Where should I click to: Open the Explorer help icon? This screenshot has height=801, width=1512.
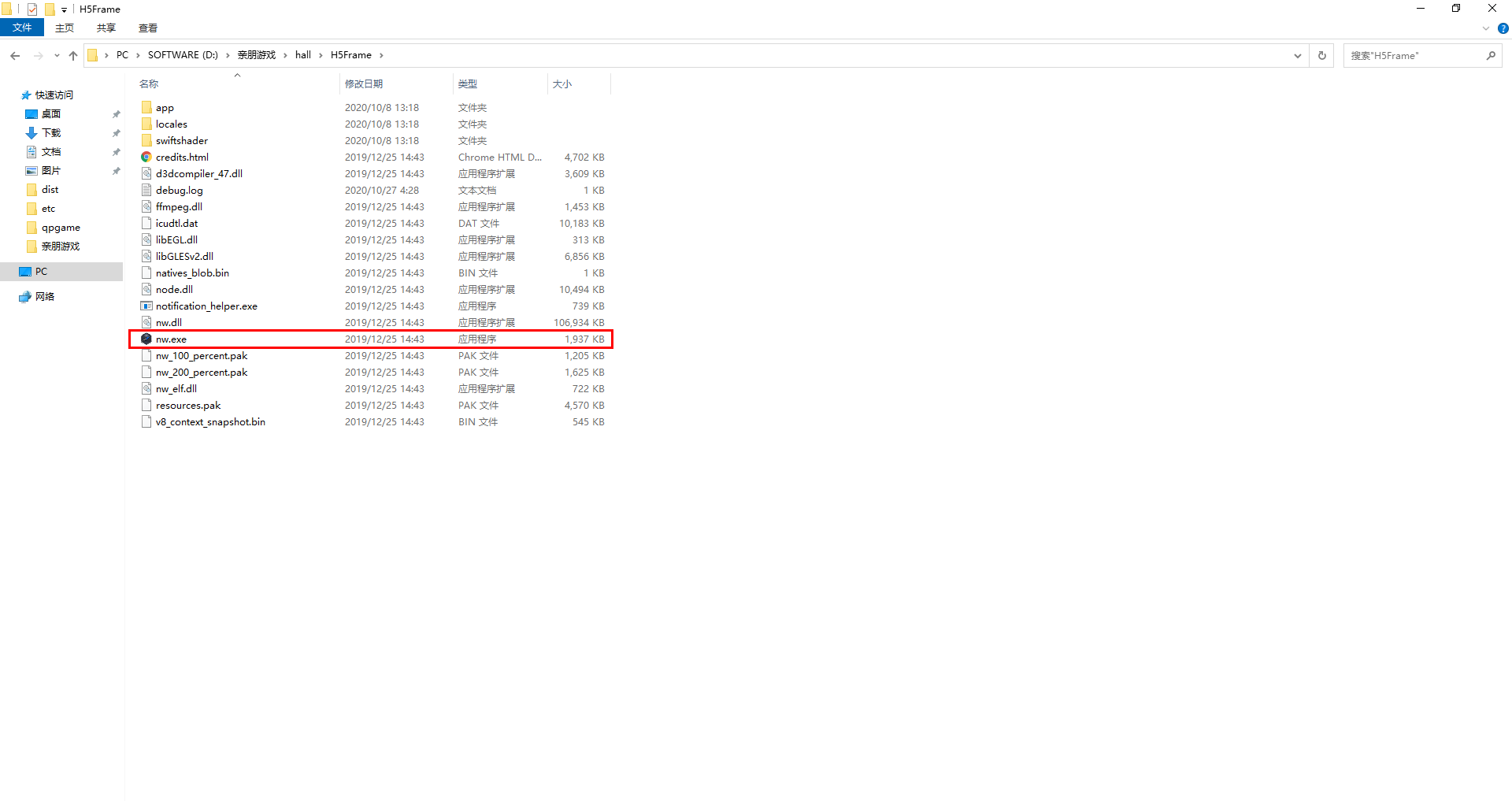(x=1503, y=28)
